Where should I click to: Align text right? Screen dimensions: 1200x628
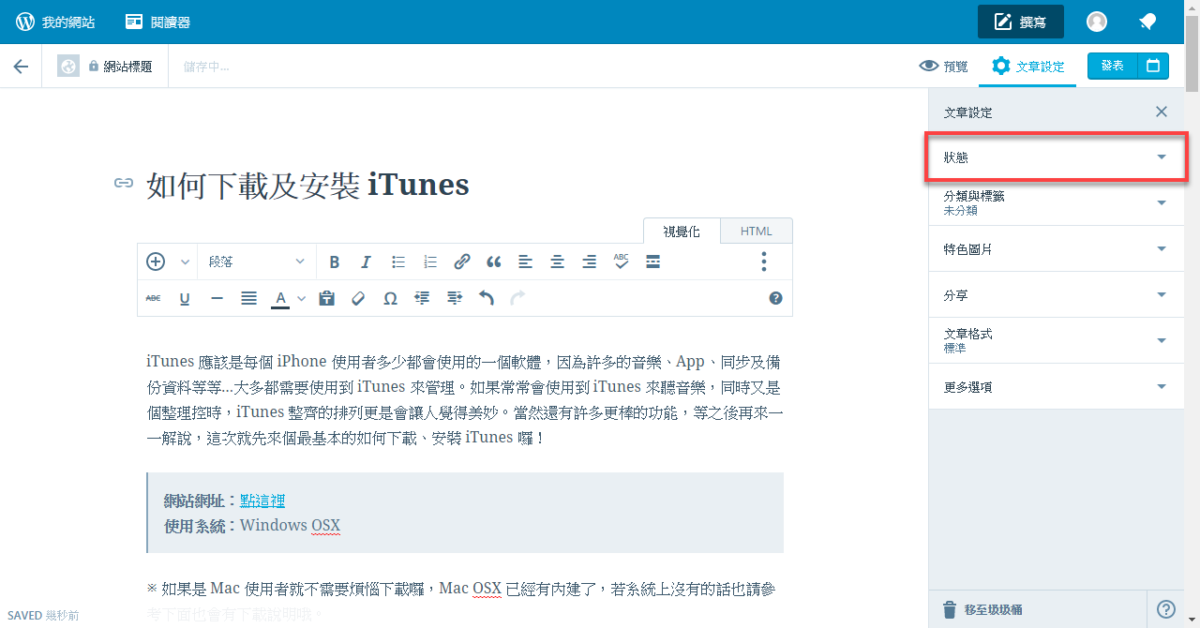point(589,262)
